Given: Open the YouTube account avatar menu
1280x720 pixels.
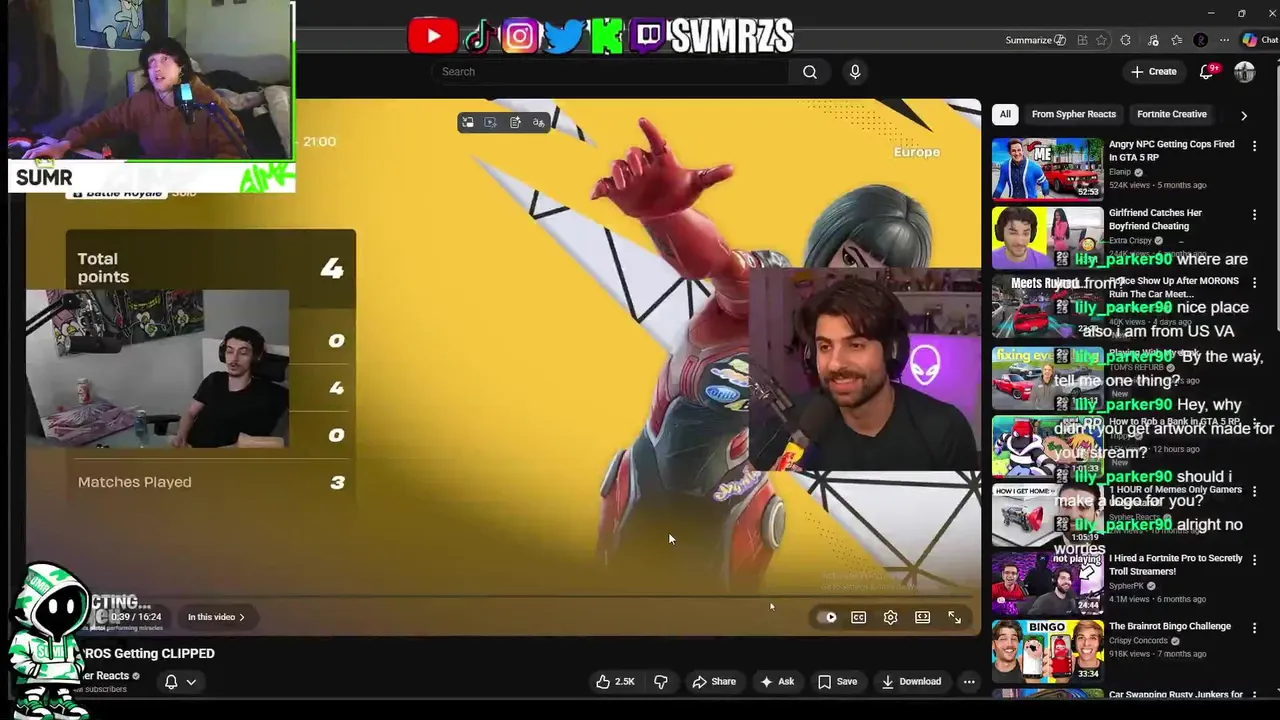Looking at the screenshot, I should click(x=1244, y=72).
